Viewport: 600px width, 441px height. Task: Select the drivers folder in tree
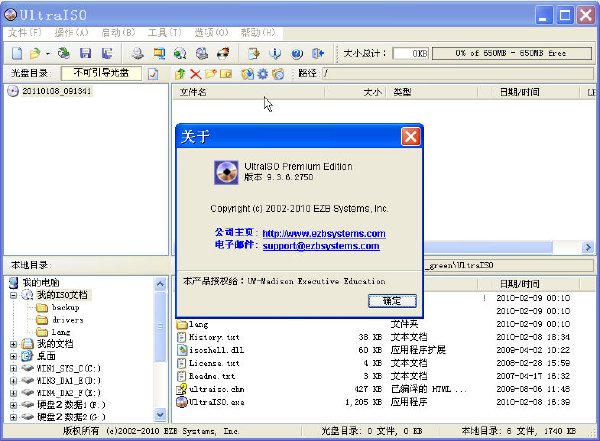click(67, 320)
